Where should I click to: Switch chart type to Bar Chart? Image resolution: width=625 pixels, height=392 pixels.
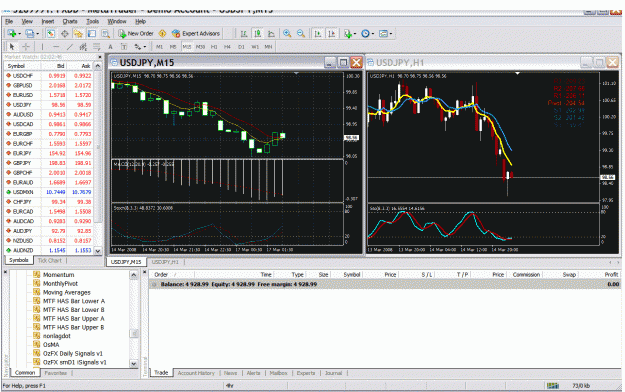(x=244, y=33)
